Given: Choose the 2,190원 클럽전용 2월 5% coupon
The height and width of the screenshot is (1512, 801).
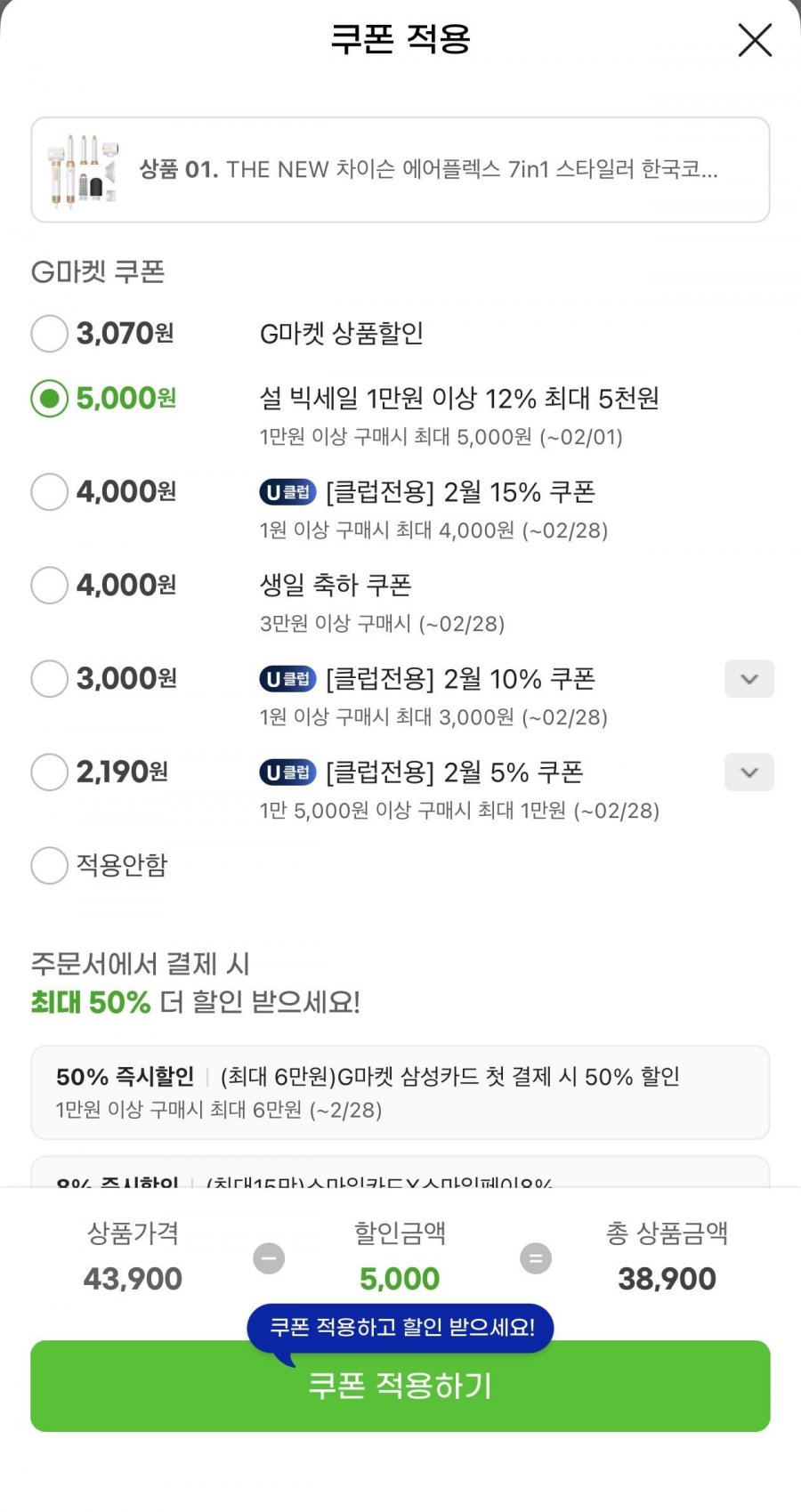Looking at the screenshot, I should (50, 772).
